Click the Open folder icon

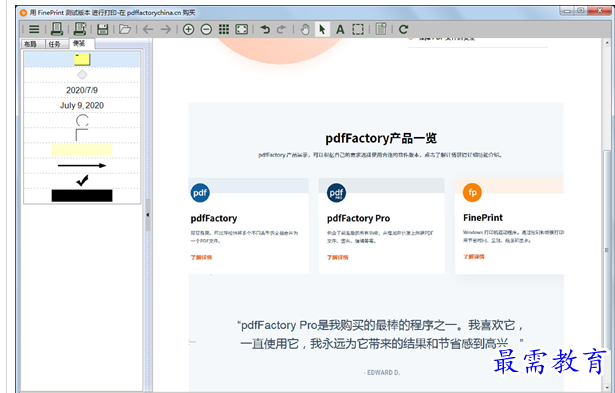[x=125, y=29]
